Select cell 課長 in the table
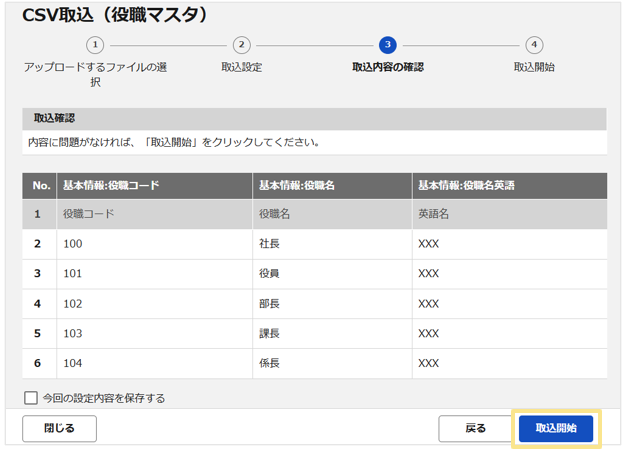627x451 pixels. [x=332, y=333]
